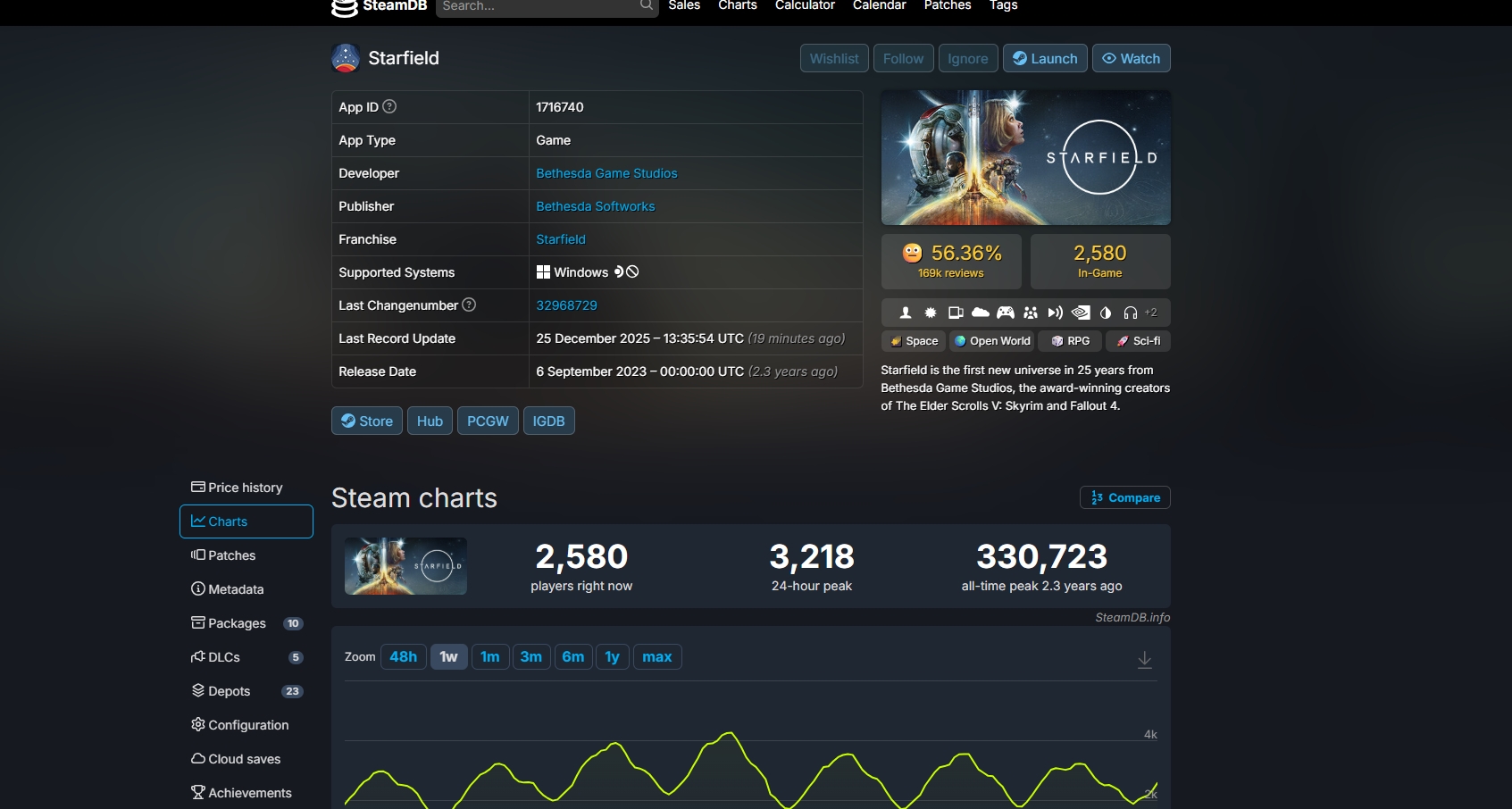The height and width of the screenshot is (809, 1512).
Task: Open the Depots sidebar tab
Action: tap(246, 691)
